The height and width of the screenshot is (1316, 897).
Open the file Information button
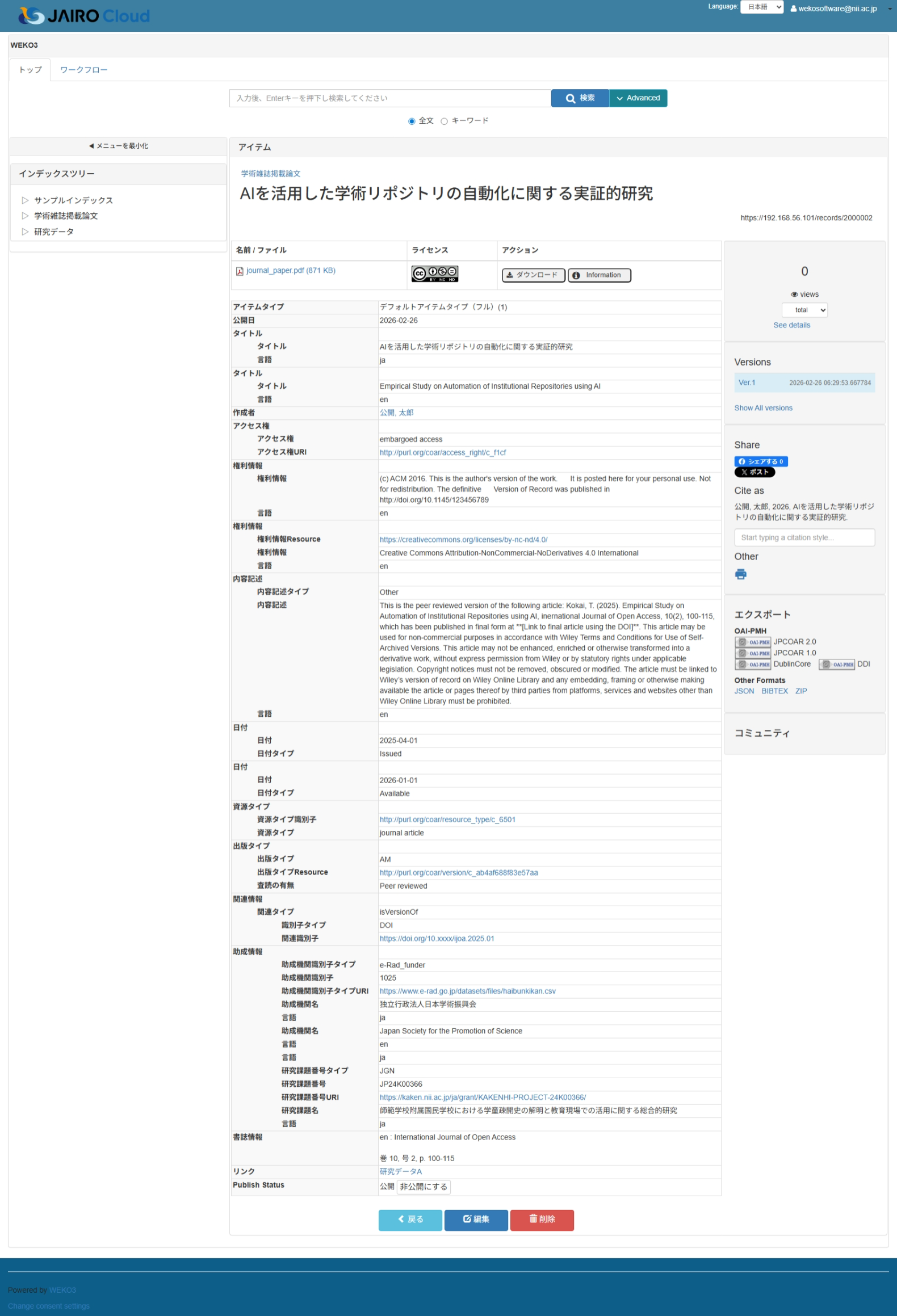click(599, 275)
